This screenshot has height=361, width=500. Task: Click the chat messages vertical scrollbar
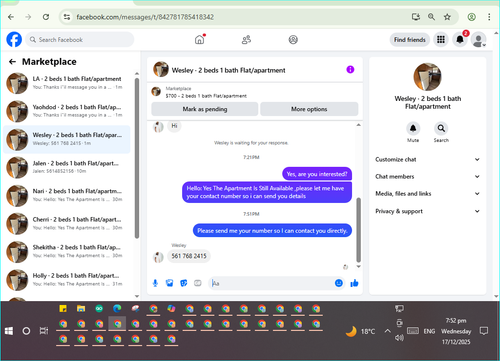359,230
